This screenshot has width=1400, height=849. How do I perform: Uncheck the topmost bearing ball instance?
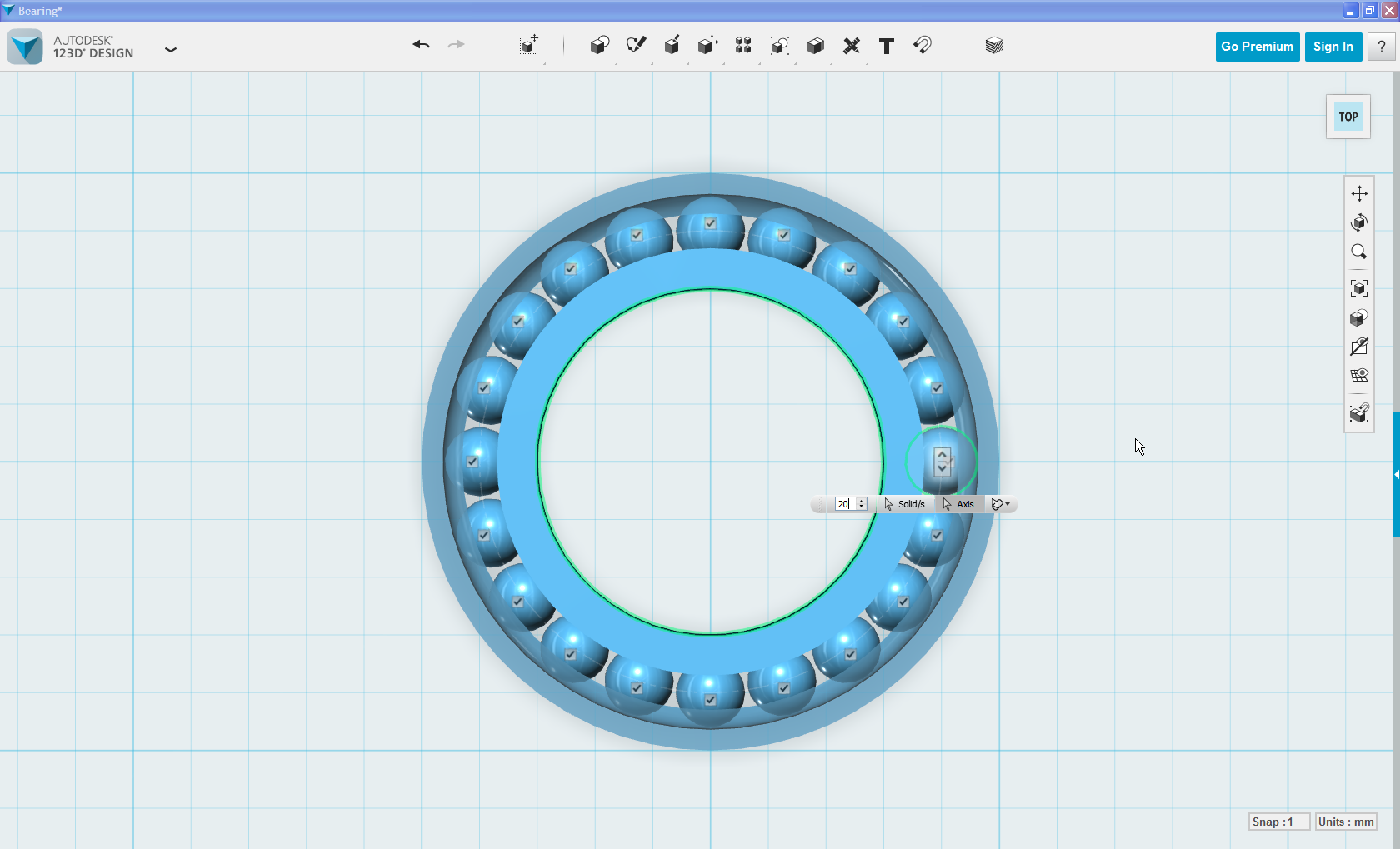(709, 223)
